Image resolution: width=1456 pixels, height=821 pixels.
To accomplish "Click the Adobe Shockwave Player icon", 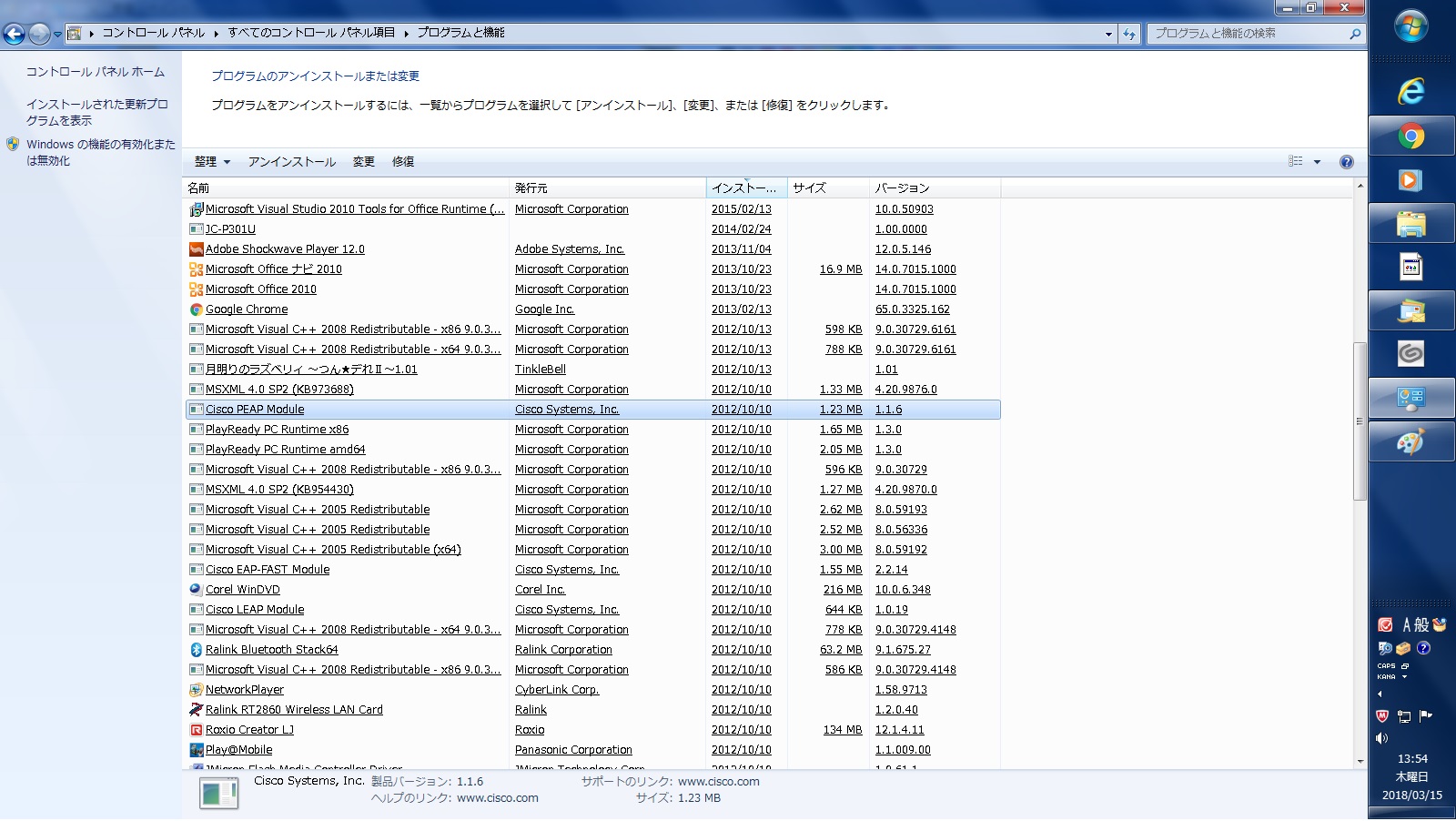I will [196, 249].
